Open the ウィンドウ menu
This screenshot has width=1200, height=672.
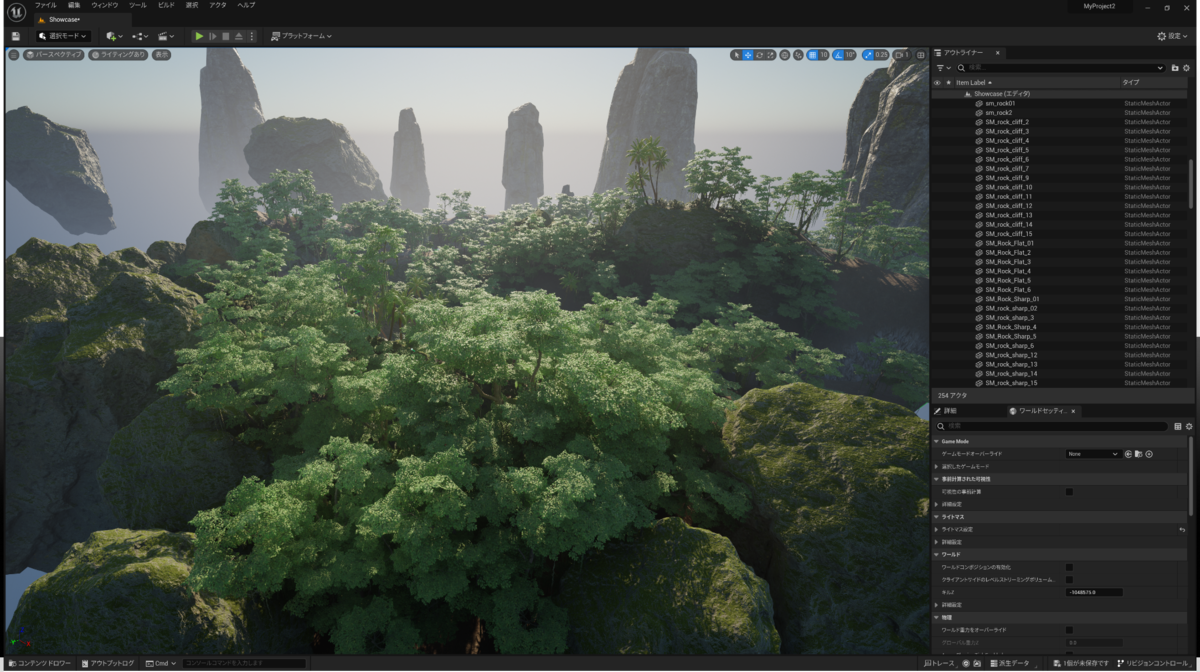pos(105,5)
